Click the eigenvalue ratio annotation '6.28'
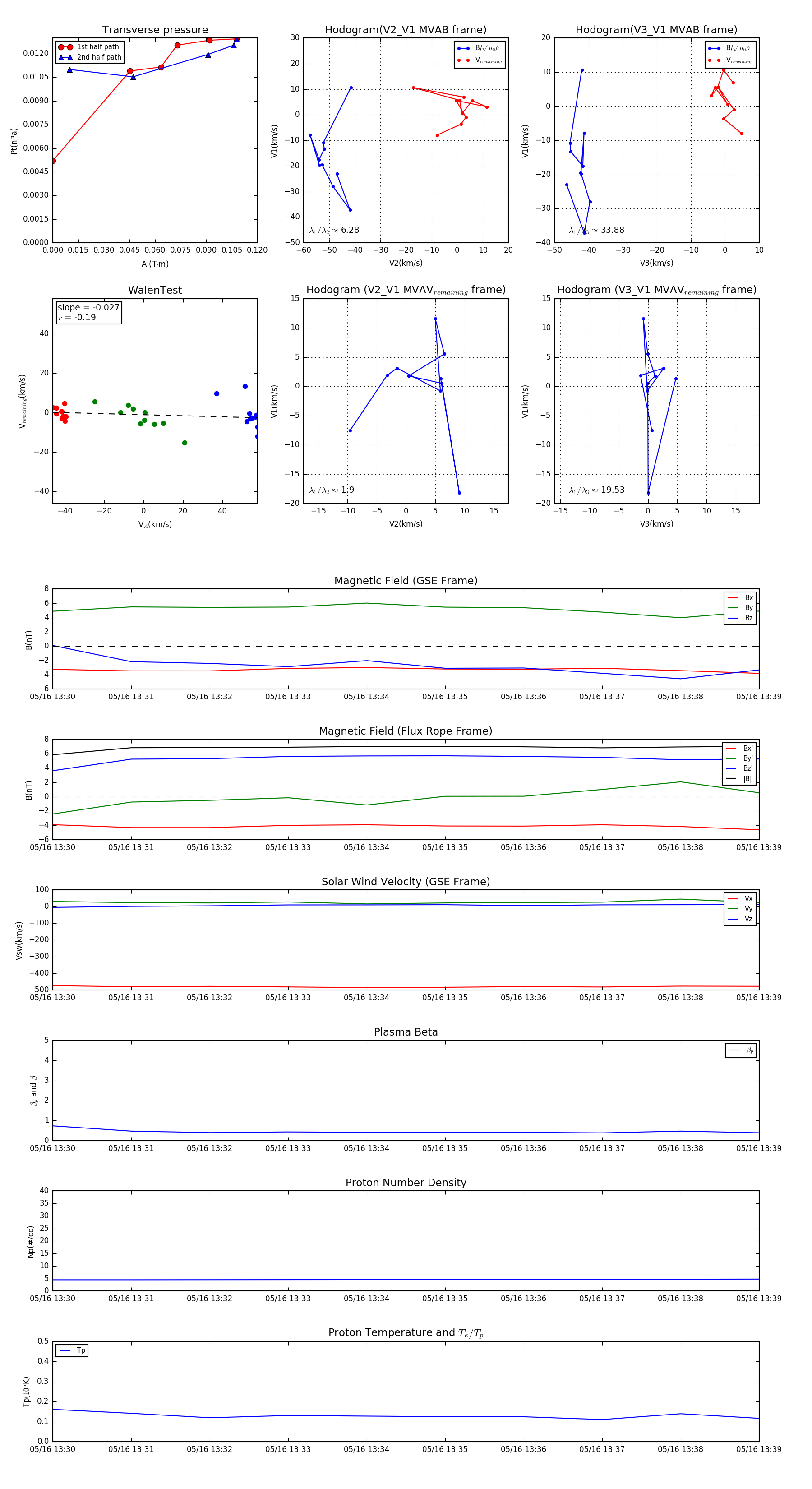 click(334, 230)
